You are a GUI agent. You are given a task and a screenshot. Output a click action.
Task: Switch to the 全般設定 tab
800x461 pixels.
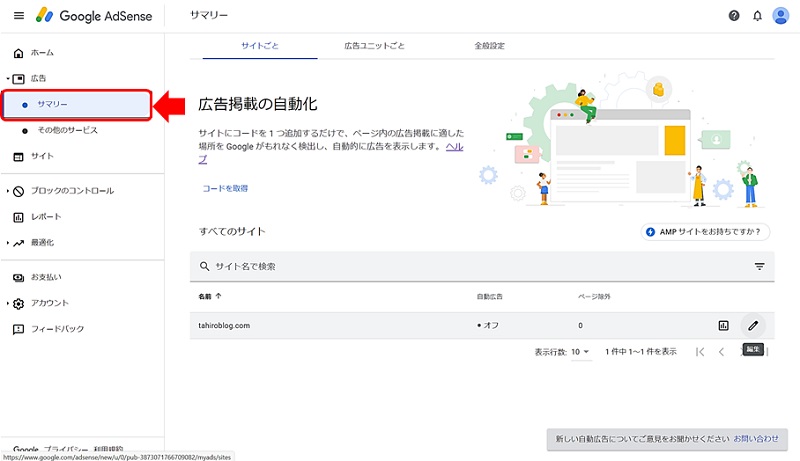pyautogui.click(x=489, y=46)
